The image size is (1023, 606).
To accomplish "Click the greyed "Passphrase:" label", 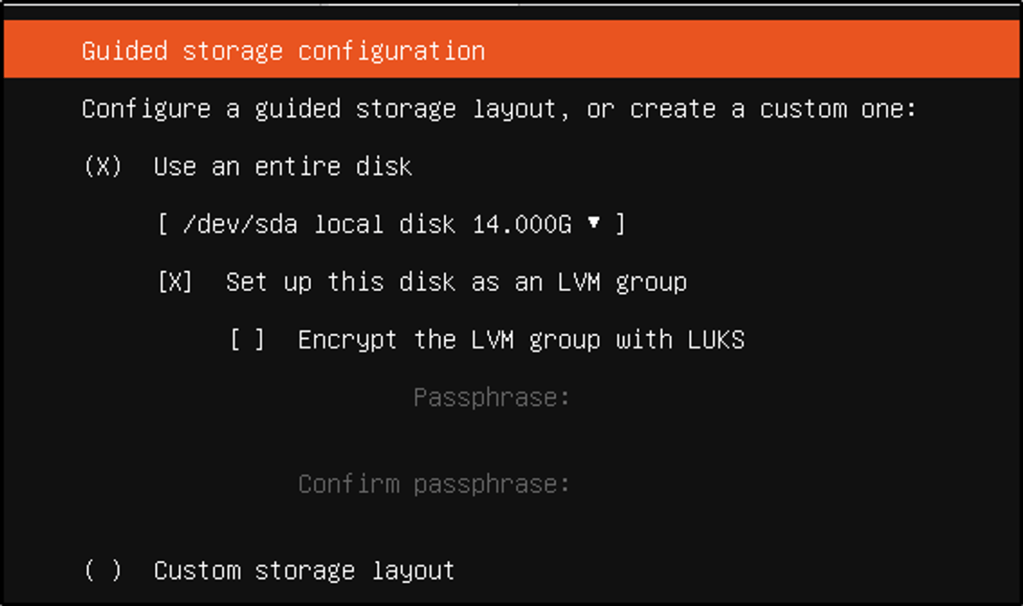I will point(491,398).
